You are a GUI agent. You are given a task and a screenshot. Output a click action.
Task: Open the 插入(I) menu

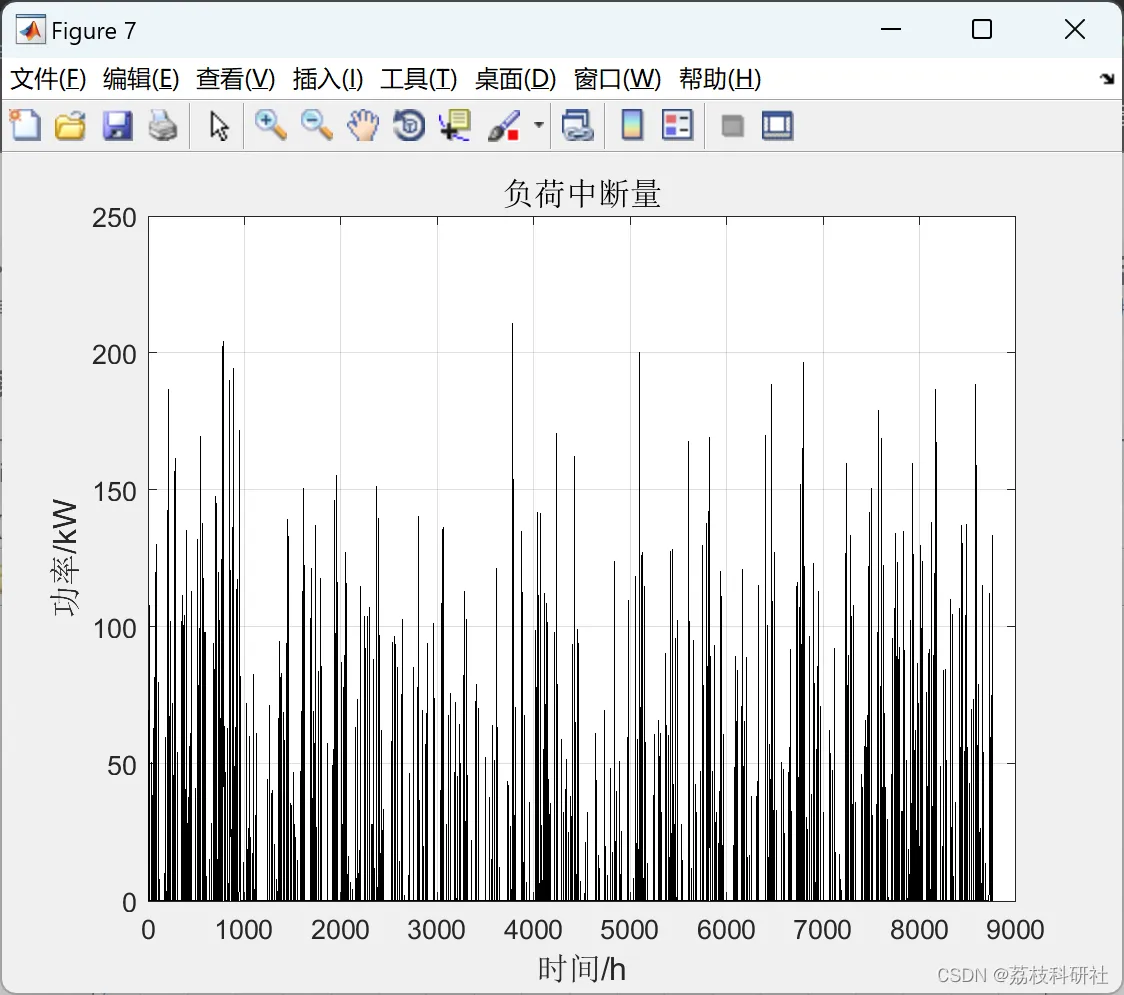point(328,79)
